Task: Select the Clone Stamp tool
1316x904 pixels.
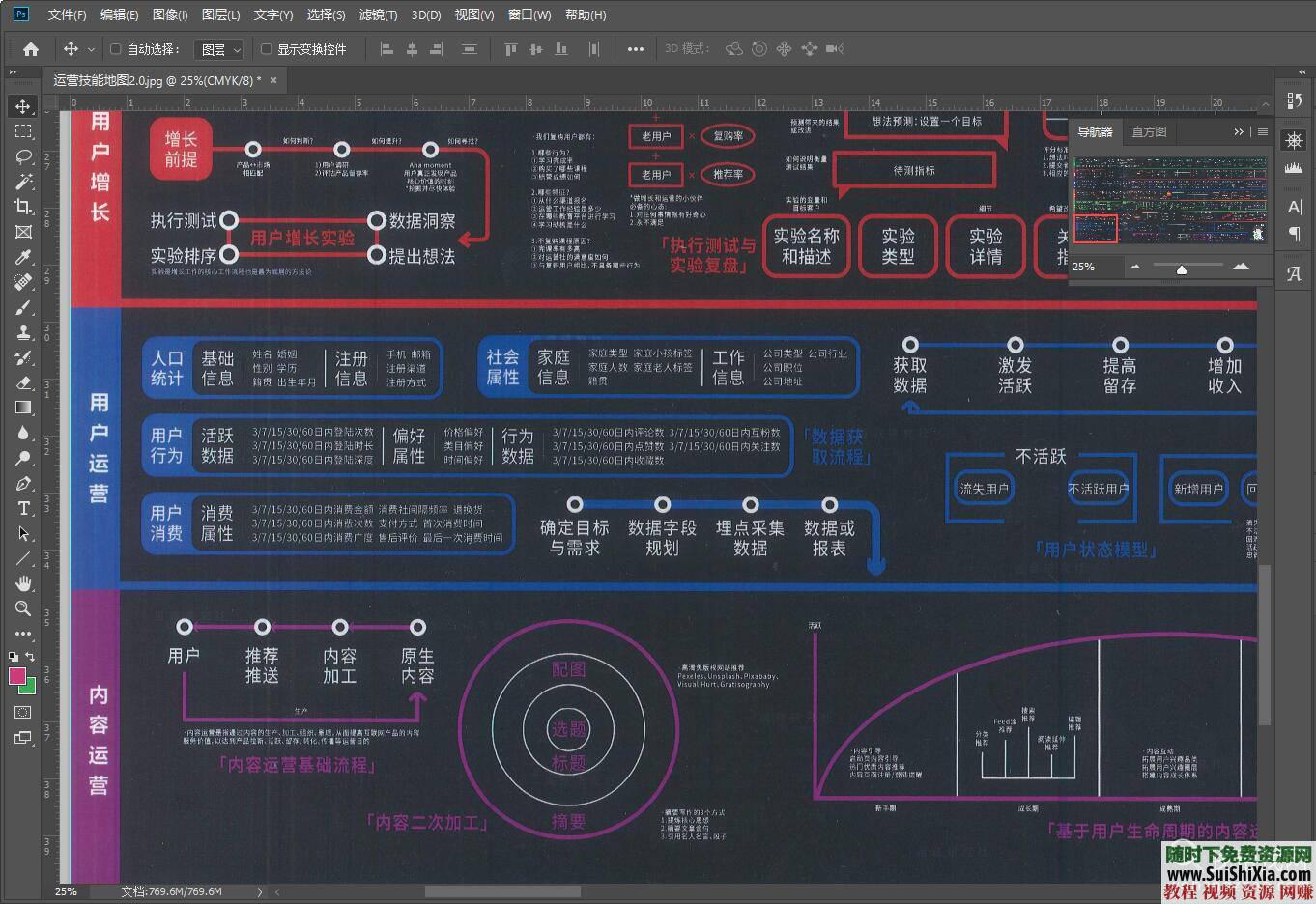Action: tap(23, 332)
